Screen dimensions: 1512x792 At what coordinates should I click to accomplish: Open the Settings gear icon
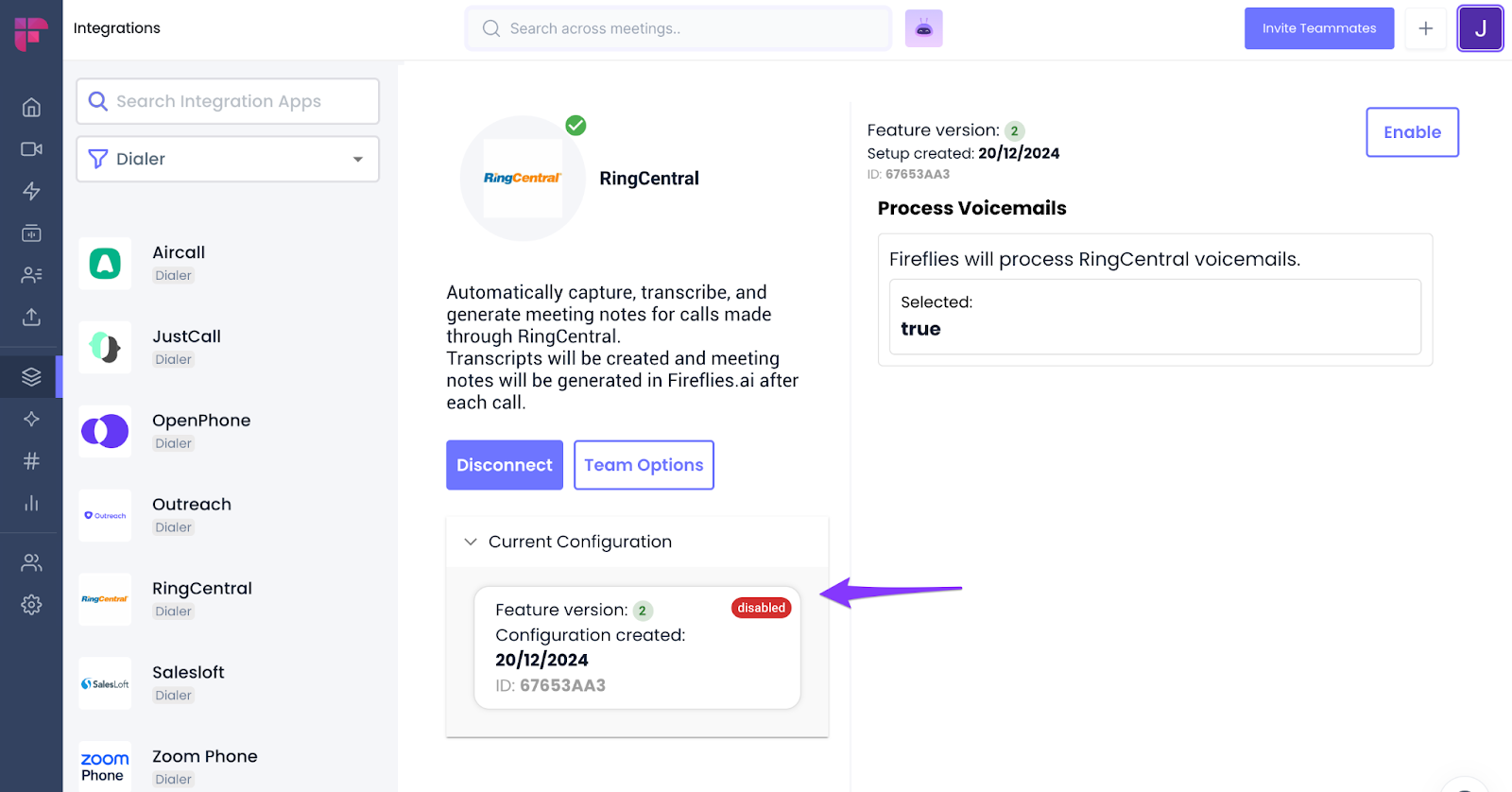[x=31, y=605]
